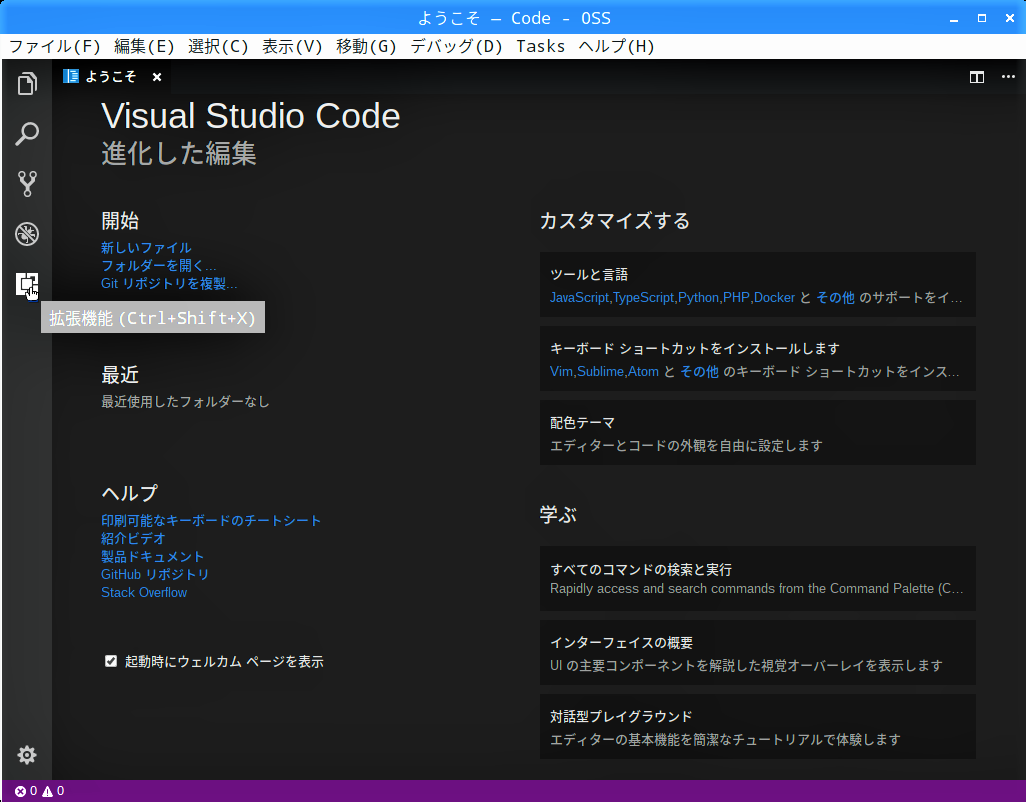Viewport: 1026px width, 802px height.
Task: Click the error count icon in status bar
Action: click(20, 791)
